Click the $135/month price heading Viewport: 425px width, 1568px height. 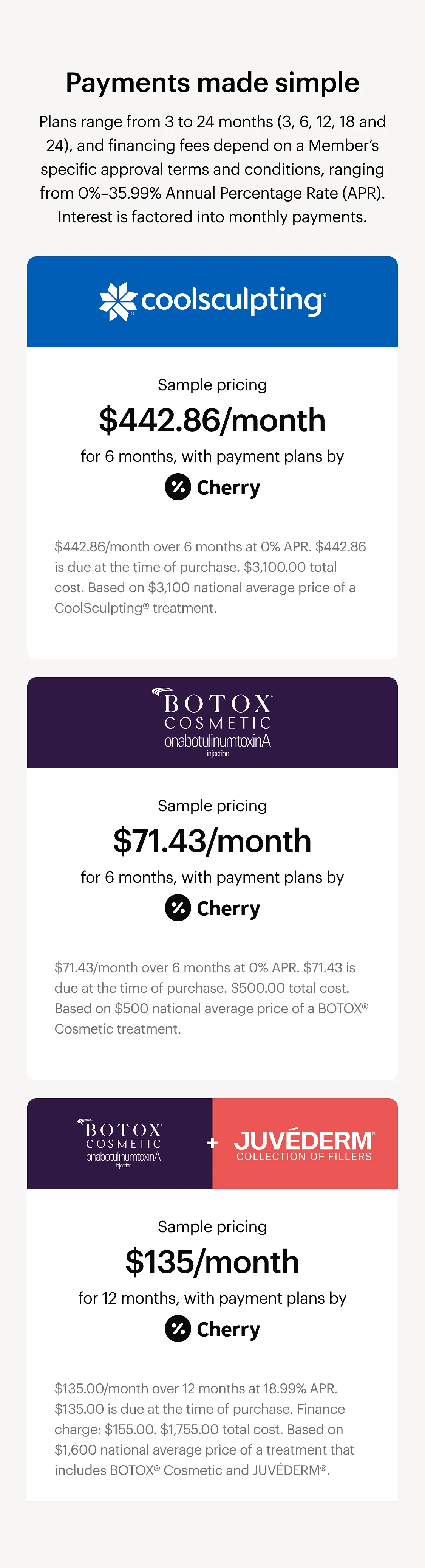pyautogui.click(x=212, y=1261)
